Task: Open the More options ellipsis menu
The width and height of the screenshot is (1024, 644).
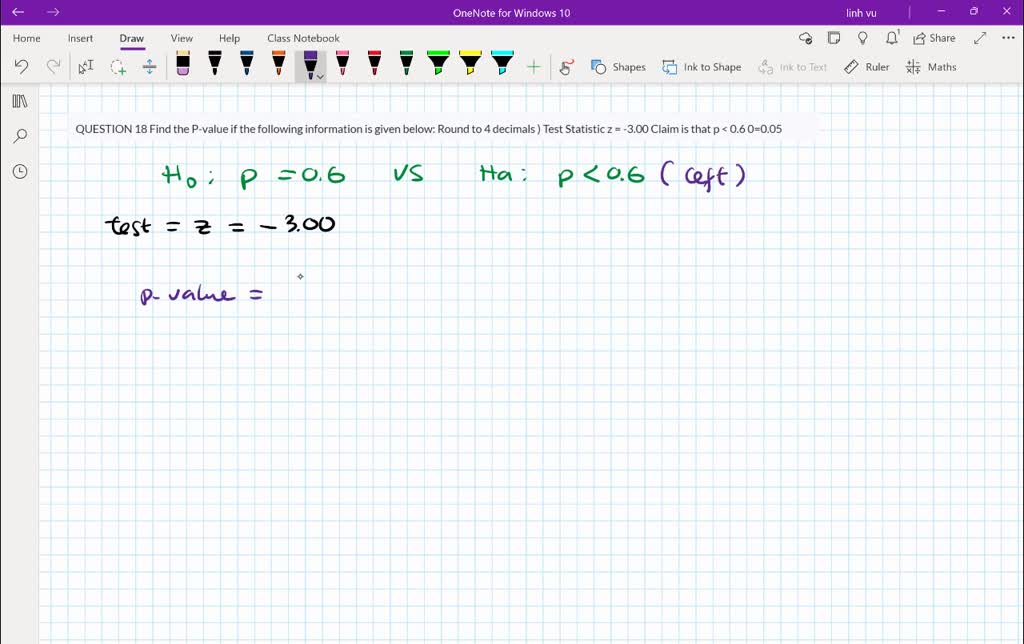Action: click(1007, 36)
